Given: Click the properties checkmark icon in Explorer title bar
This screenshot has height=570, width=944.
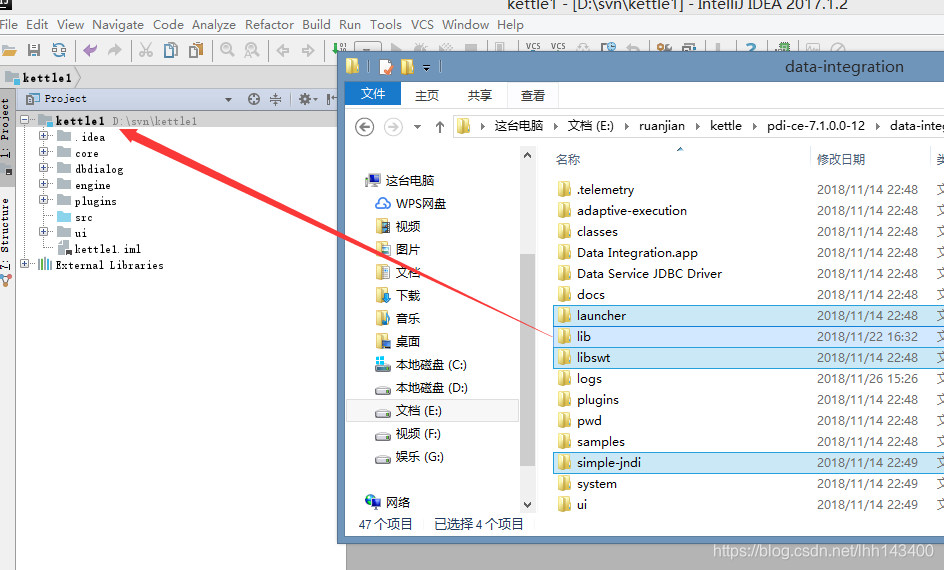Looking at the screenshot, I should point(386,66).
